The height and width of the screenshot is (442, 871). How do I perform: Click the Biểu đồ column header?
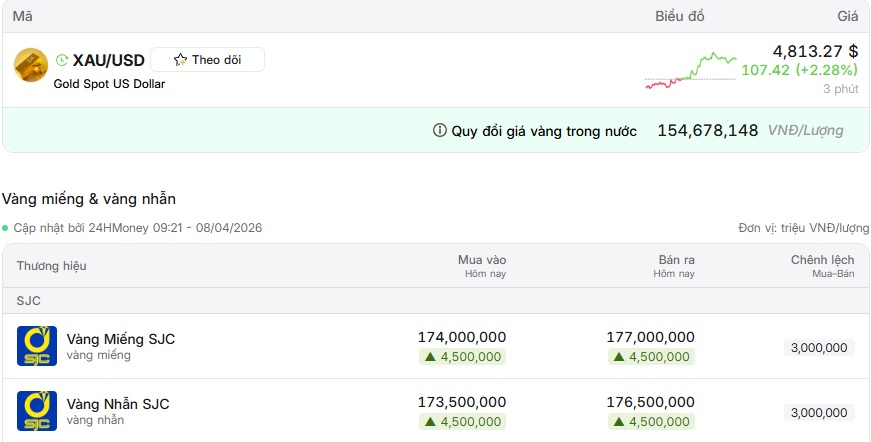click(x=679, y=16)
